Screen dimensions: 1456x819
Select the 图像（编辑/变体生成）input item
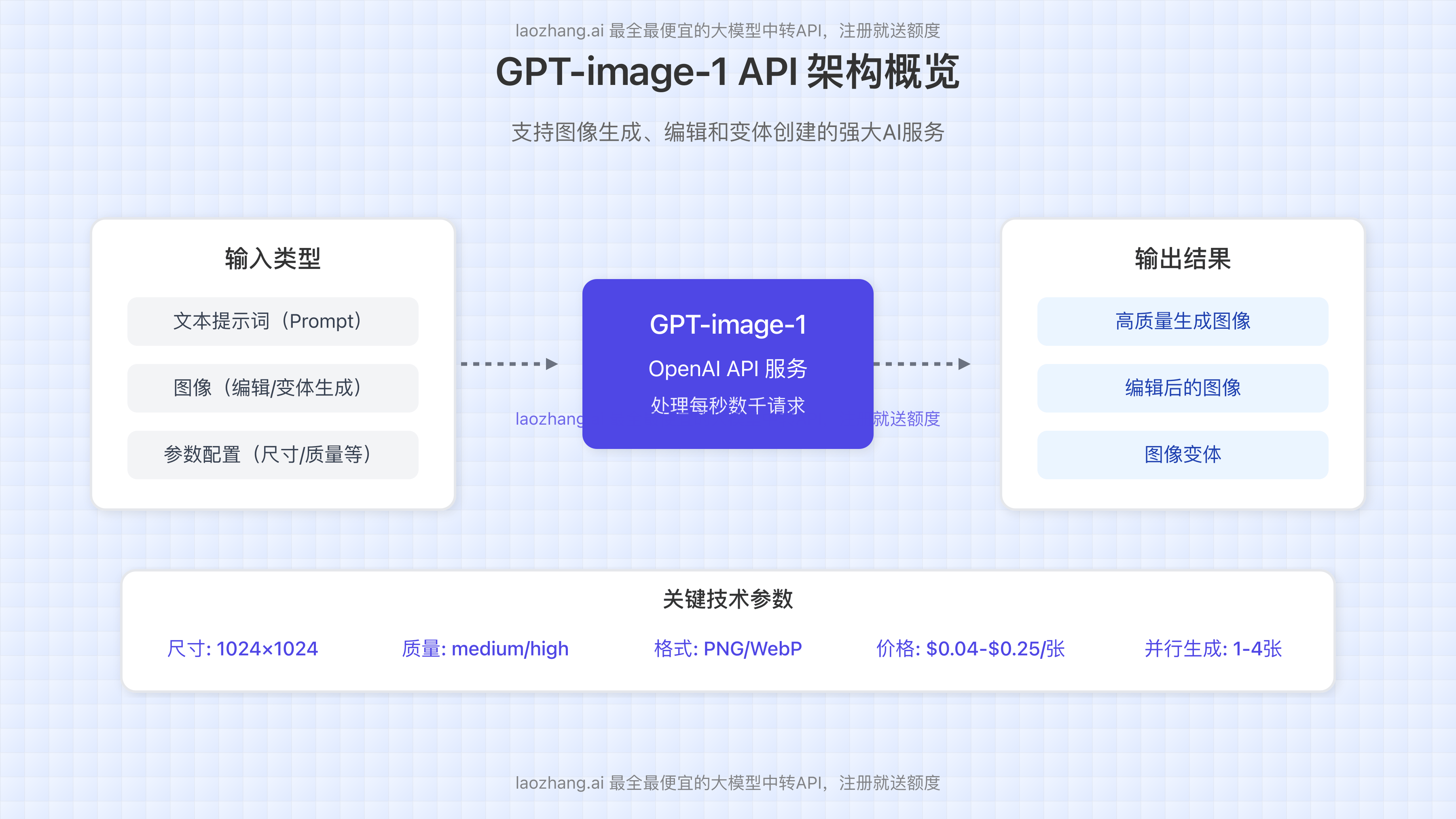click(x=273, y=388)
